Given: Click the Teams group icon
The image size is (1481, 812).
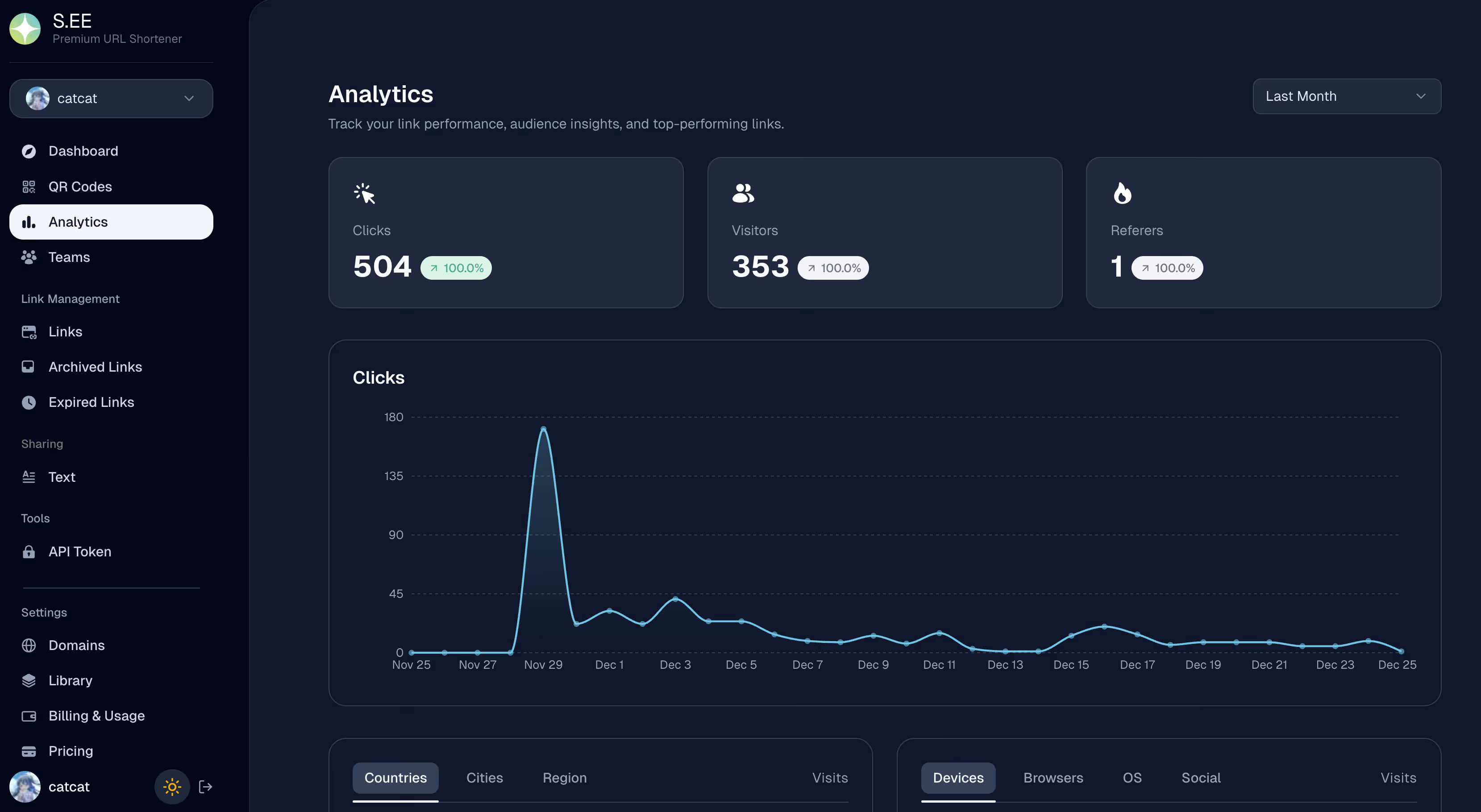Looking at the screenshot, I should click(x=29, y=257).
